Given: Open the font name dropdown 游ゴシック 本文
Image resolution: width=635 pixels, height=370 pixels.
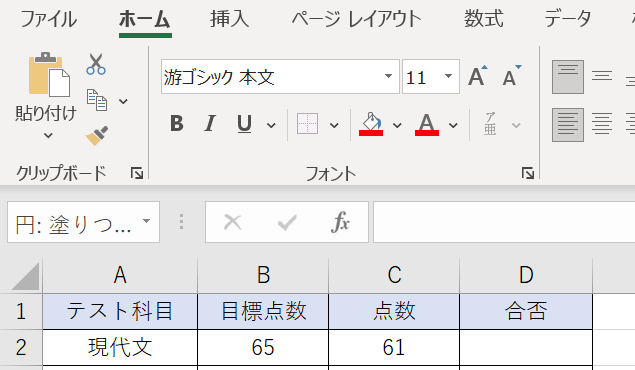Looking at the screenshot, I should [388, 76].
